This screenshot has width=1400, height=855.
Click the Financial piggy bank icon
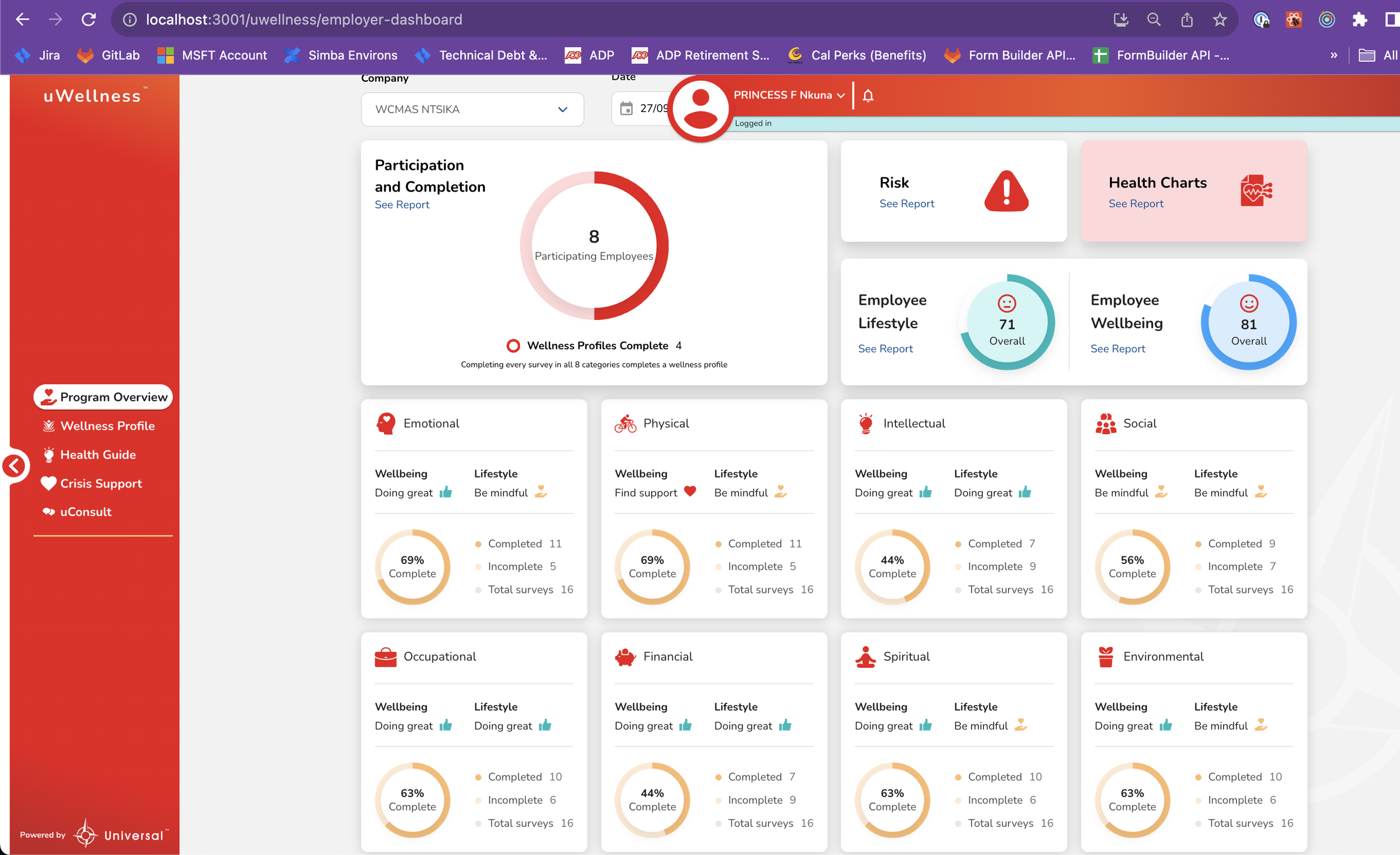(x=625, y=657)
